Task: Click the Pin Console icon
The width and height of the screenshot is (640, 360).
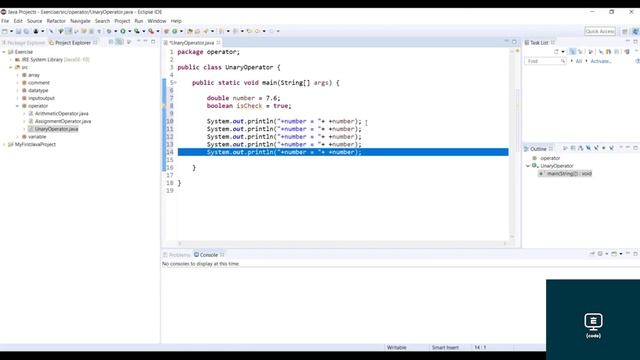Action: pyautogui.click(x=592, y=253)
